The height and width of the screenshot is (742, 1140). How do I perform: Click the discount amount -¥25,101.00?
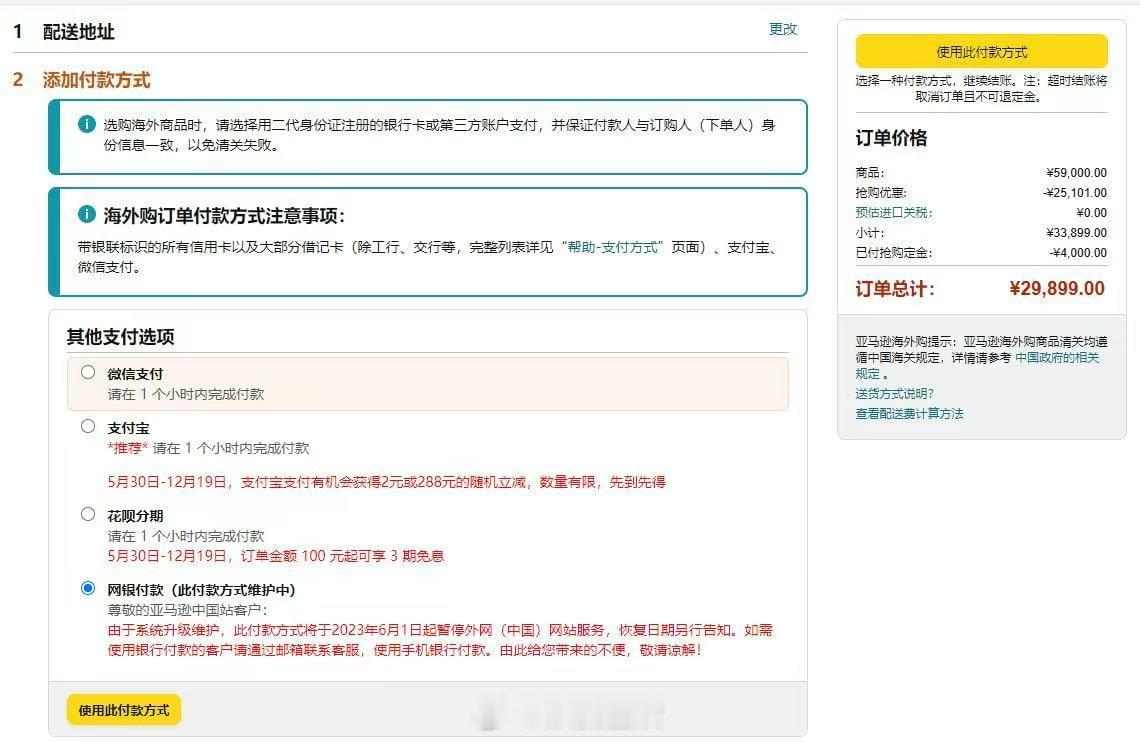1075,193
